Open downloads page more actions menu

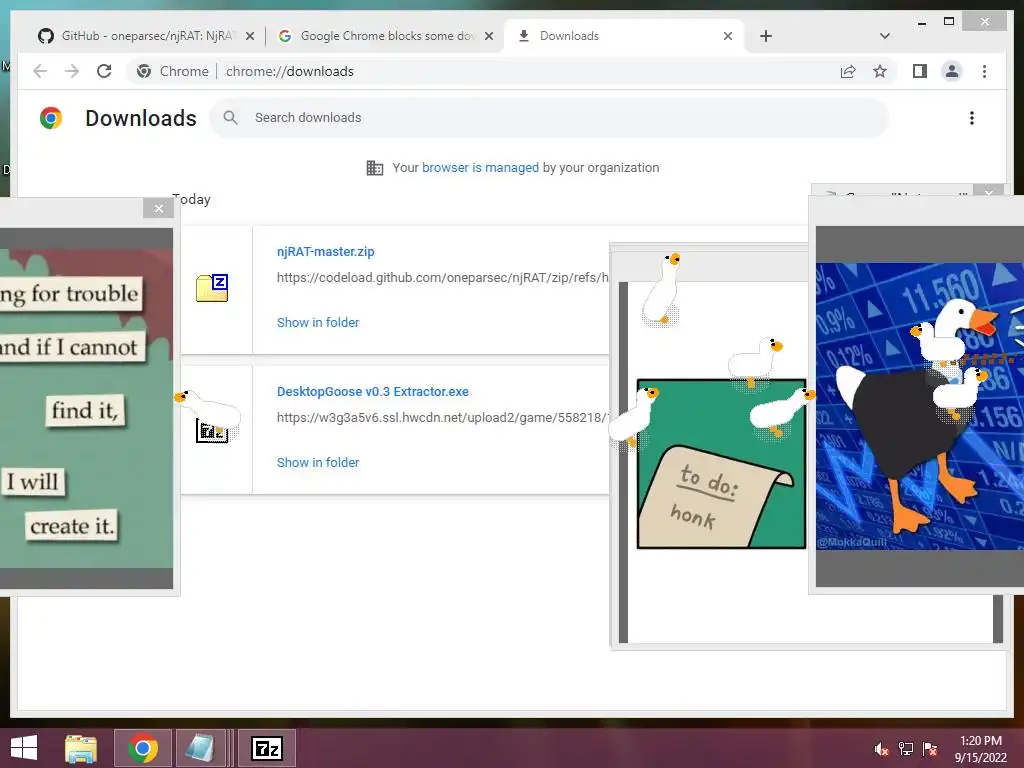(x=972, y=118)
